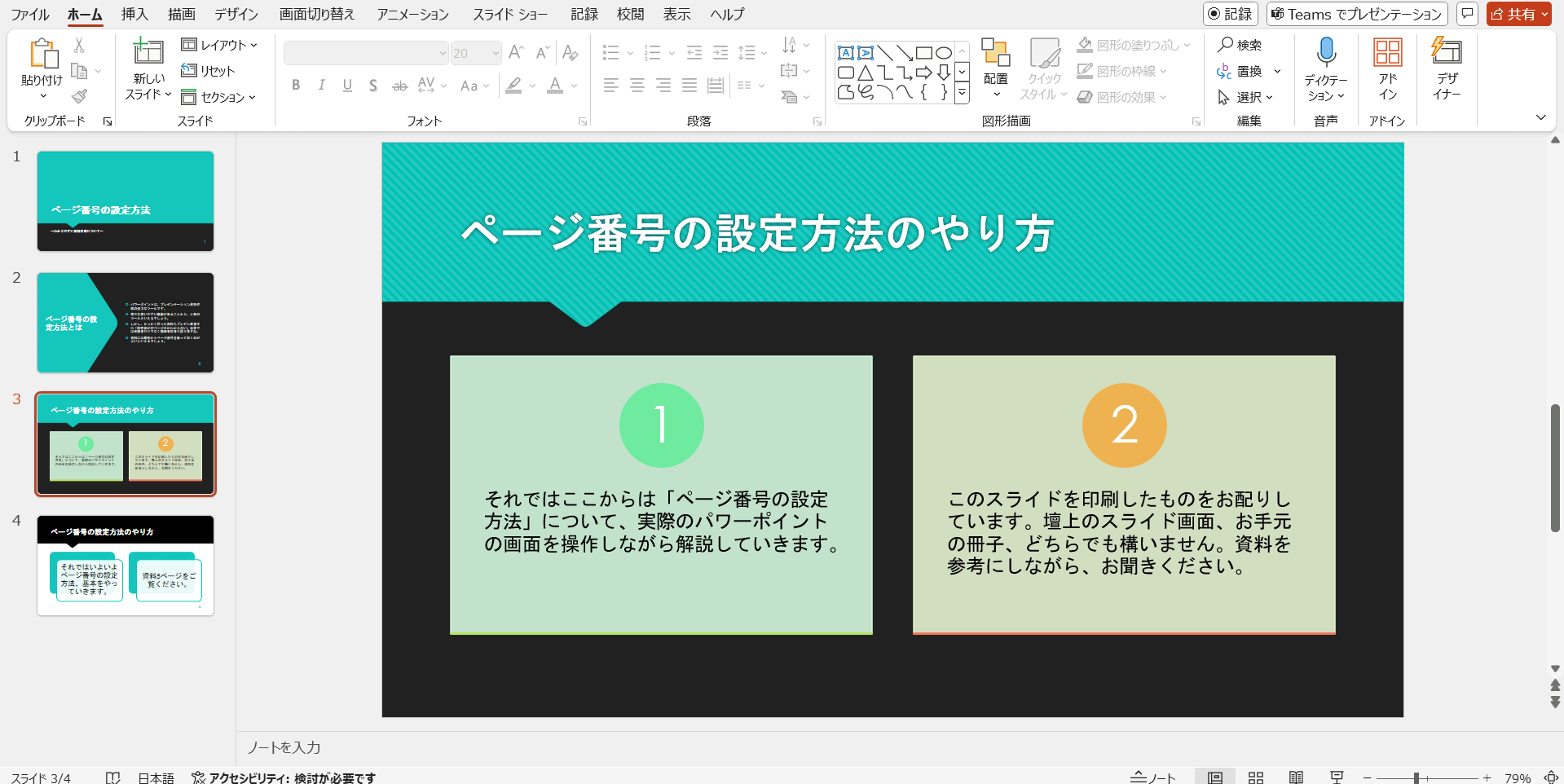Switch to reading view
Viewport: 1564px width, 784px height.
pyautogui.click(x=1296, y=777)
